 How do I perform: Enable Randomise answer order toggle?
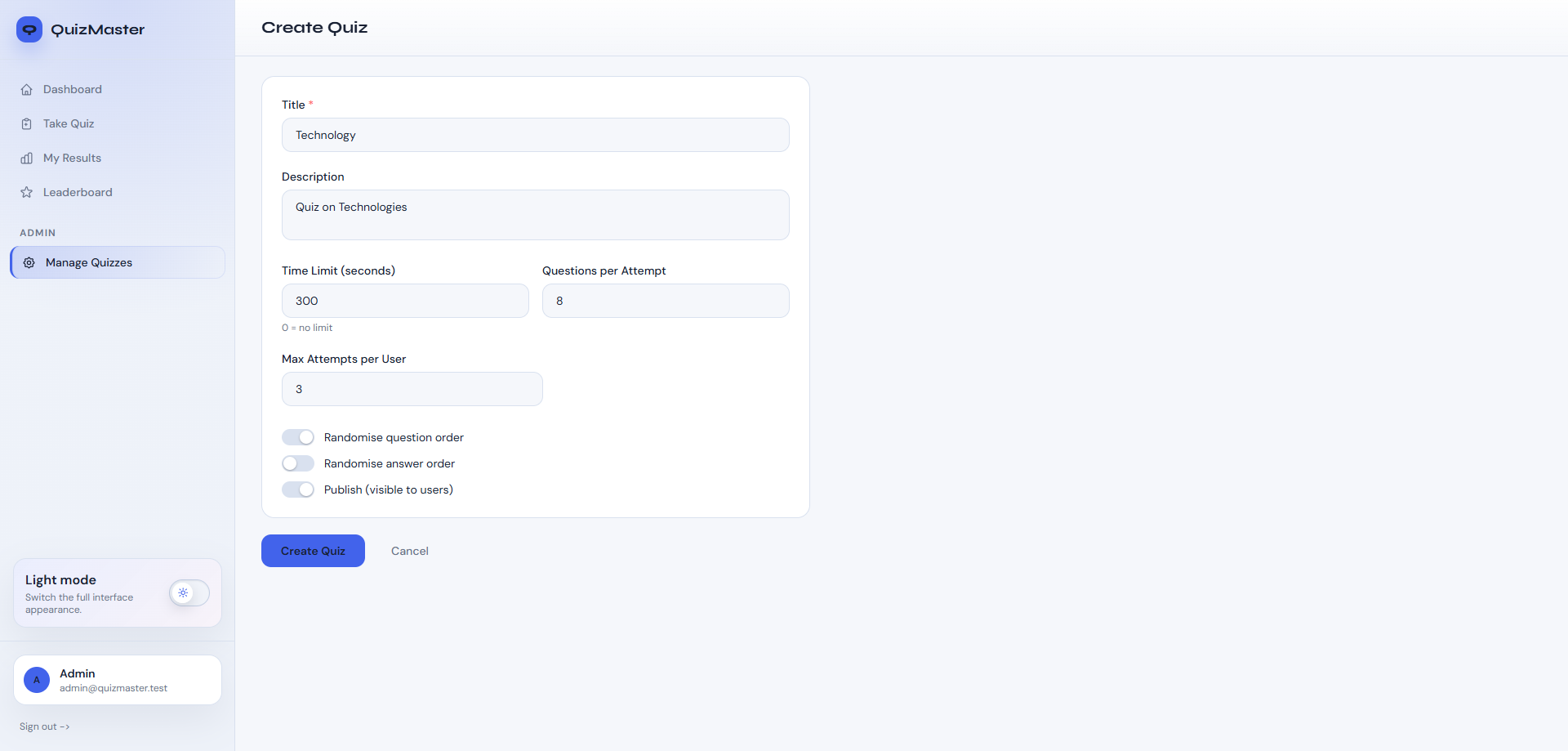pyautogui.click(x=298, y=464)
